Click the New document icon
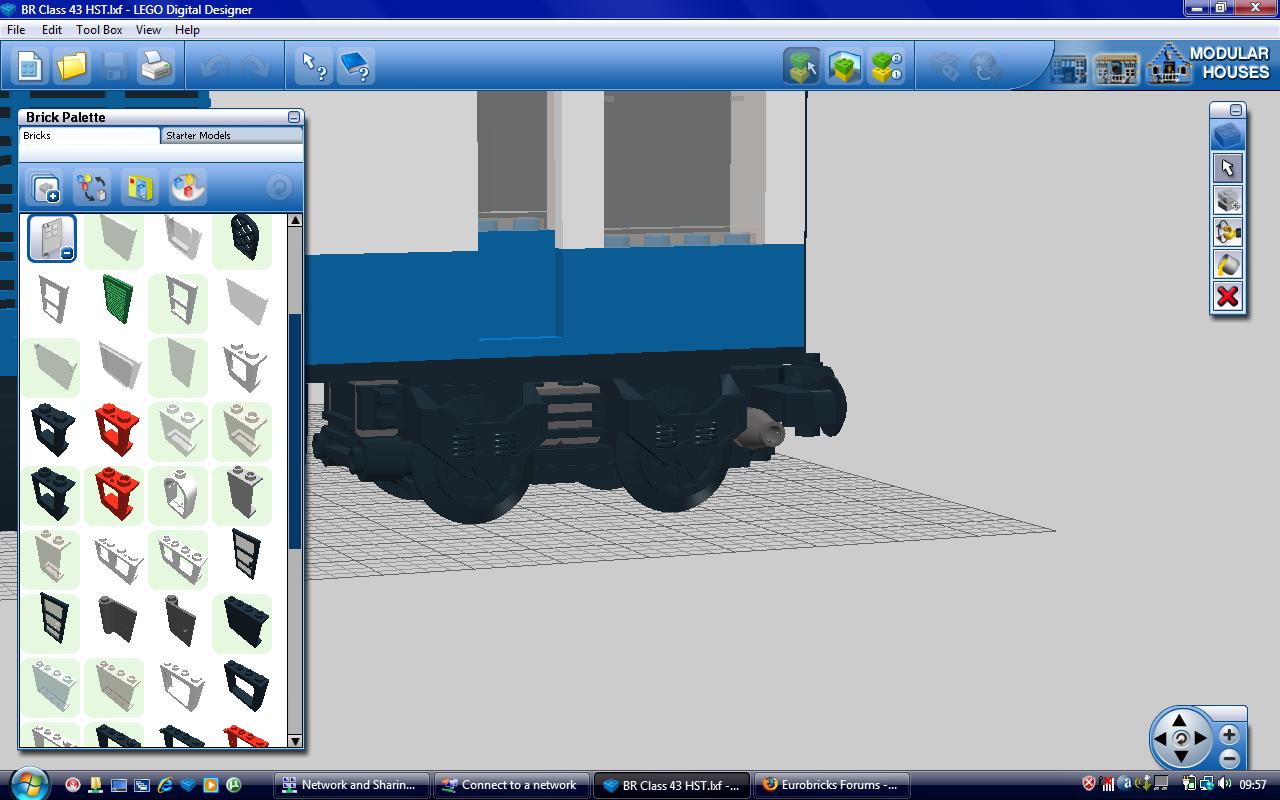This screenshot has height=800, width=1280. coord(28,65)
